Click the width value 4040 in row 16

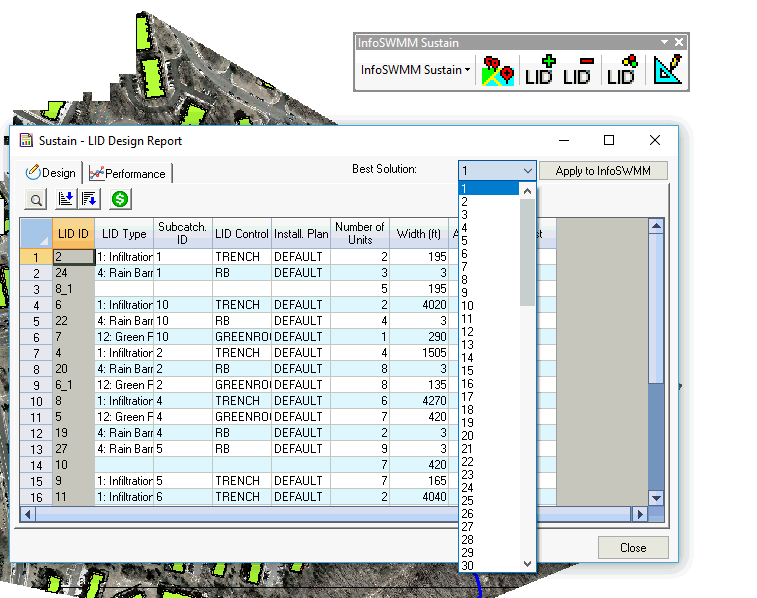pyautogui.click(x=419, y=497)
